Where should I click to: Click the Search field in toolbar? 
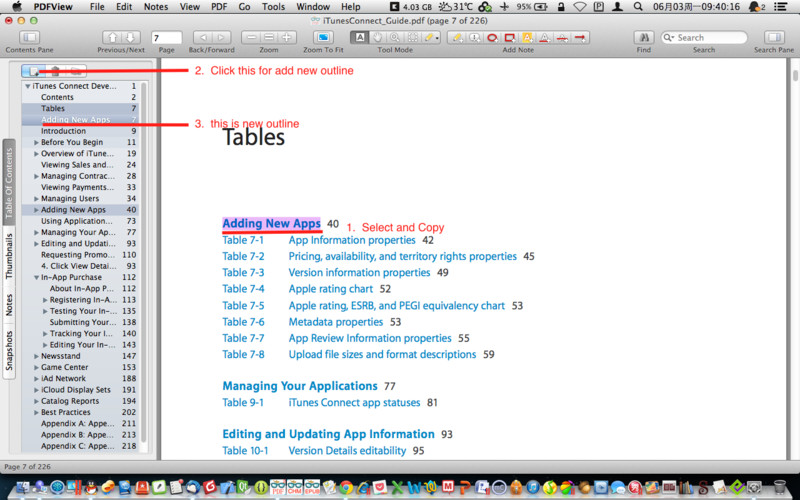coord(704,38)
